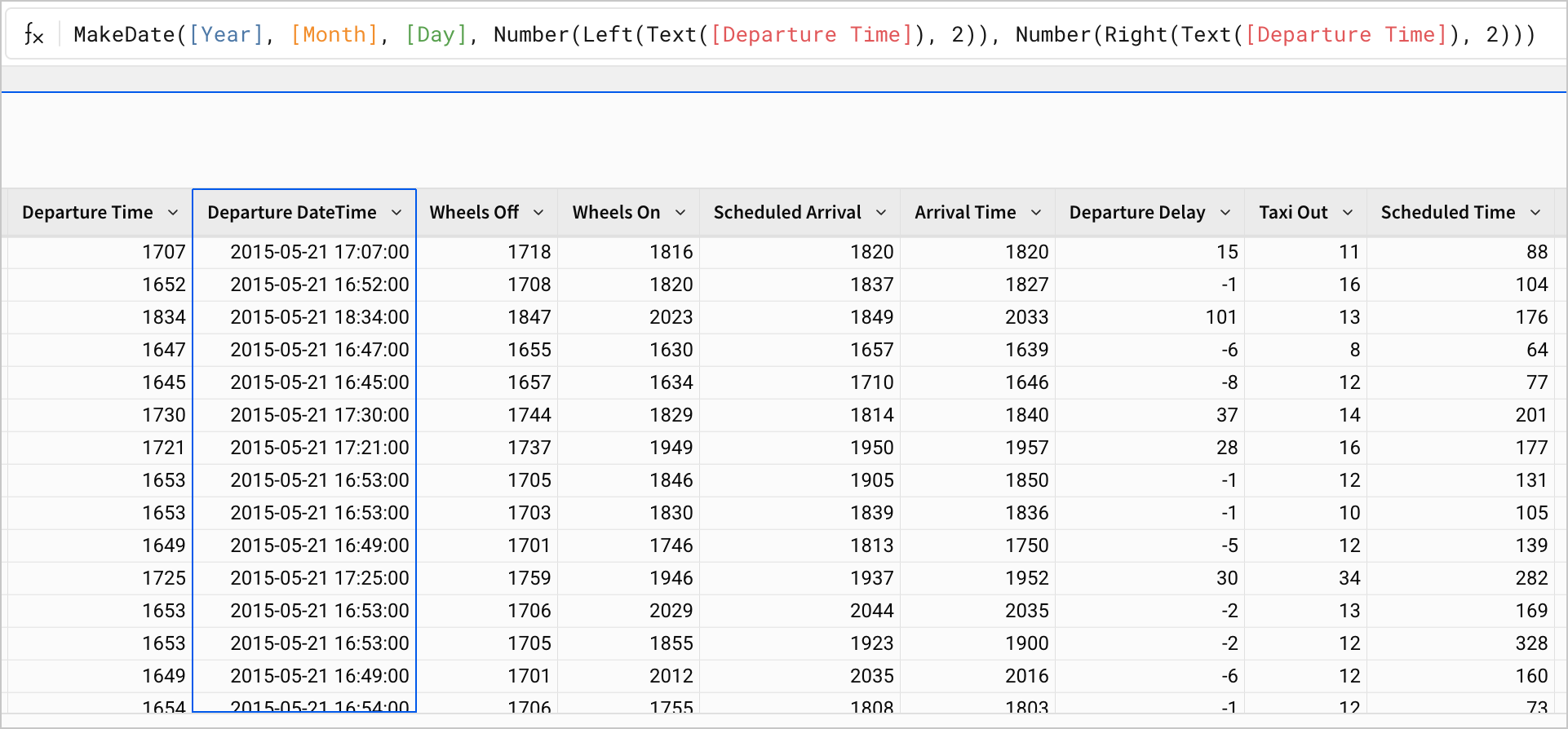Open Taxi Out column dropdown chevron
Viewport: 1568px width, 729px height.
[1348, 213]
